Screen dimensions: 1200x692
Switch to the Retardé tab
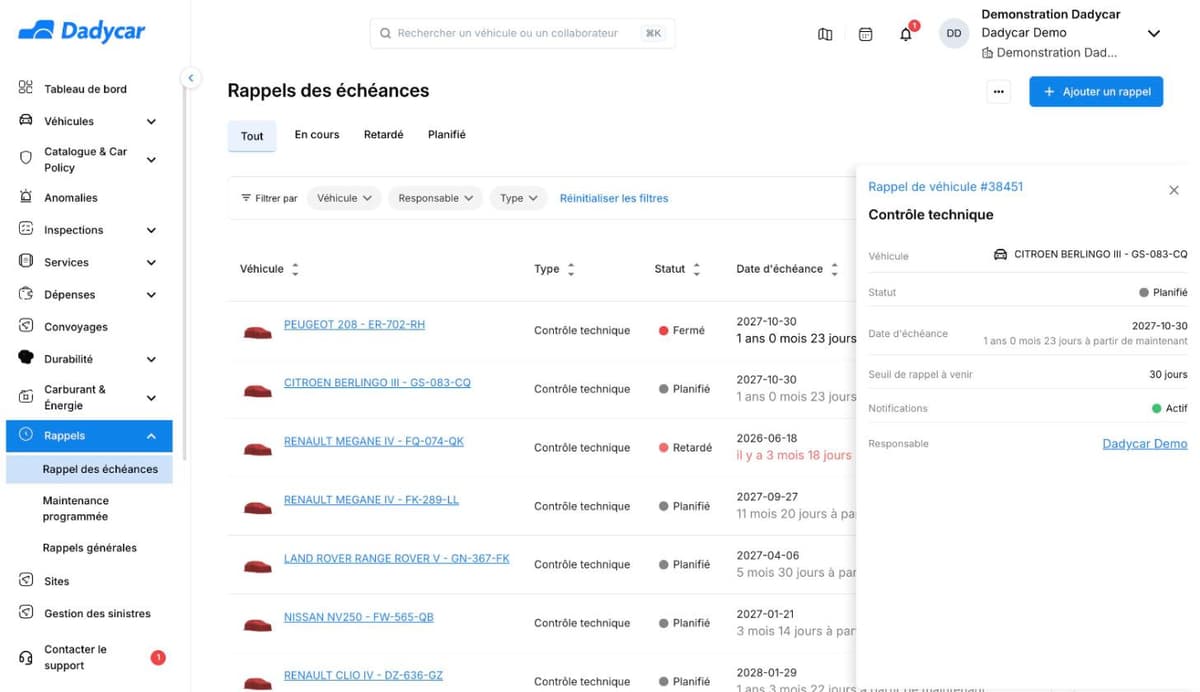tap(383, 134)
